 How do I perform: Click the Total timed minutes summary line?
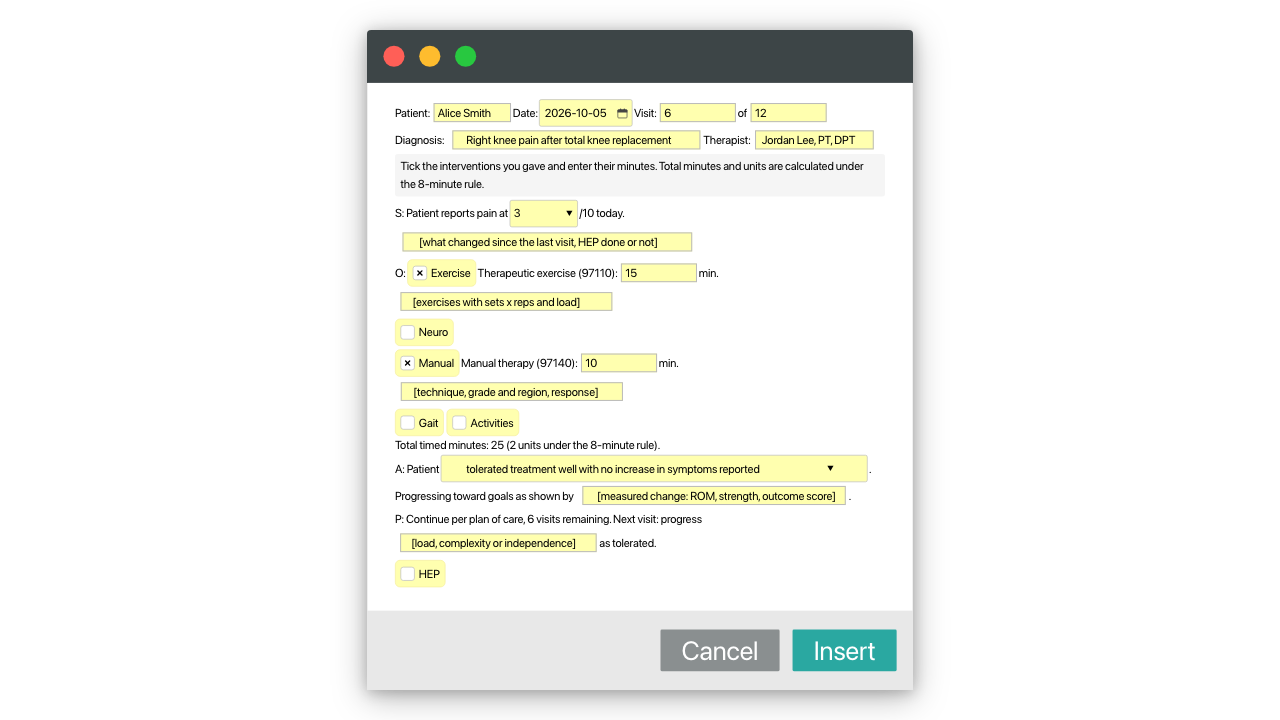[x=527, y=445]
